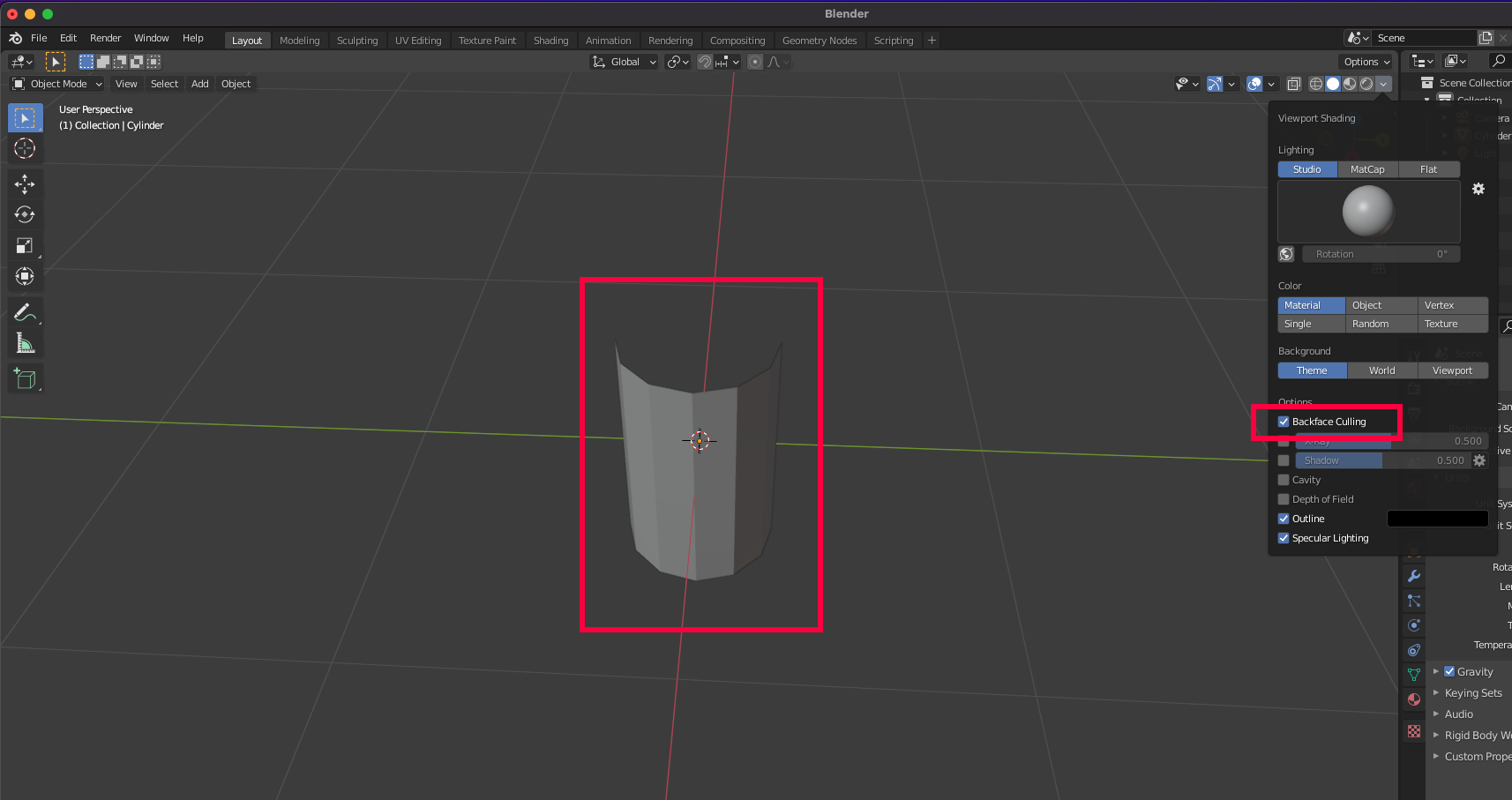Open the Texture checker properties tab
The image size is (1512, 800).
[x=1414, y=731]
